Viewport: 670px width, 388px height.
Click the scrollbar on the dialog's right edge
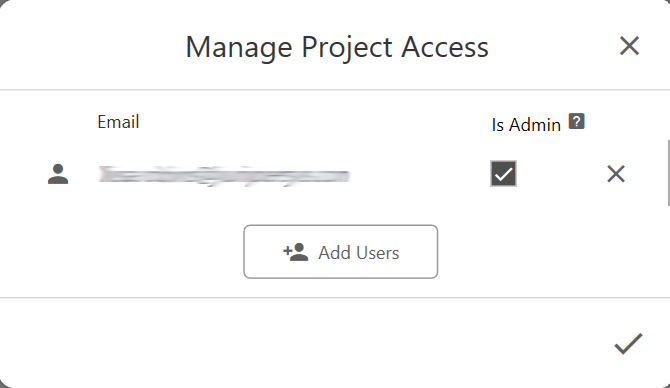[x=668, y=173]
